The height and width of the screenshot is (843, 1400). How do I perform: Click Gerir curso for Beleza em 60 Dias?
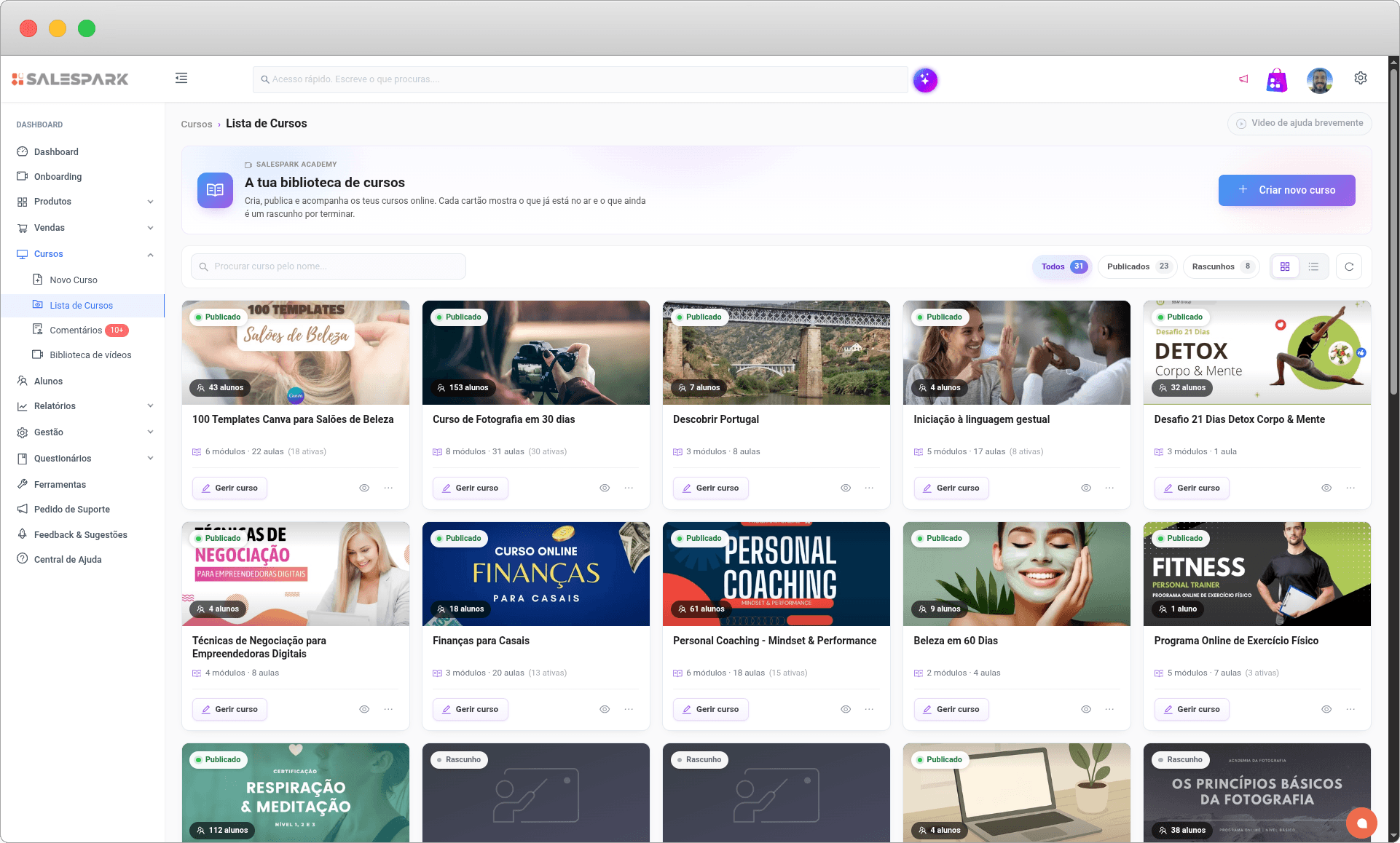(951, 709)
